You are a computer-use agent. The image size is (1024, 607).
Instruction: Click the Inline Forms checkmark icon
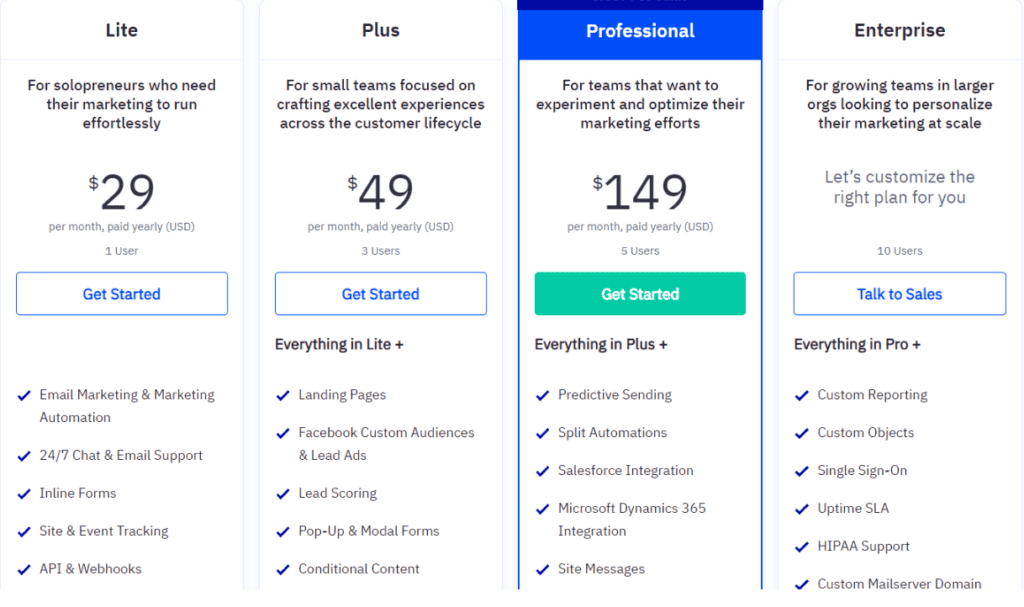pos(23,493)
